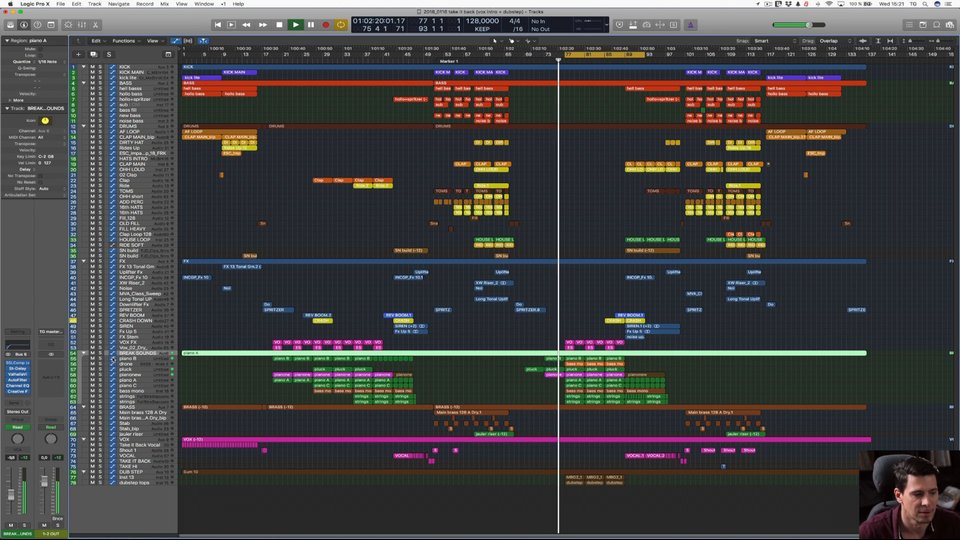960x540 pixels.
Task: Pause playback
Action: coord(311,25)
